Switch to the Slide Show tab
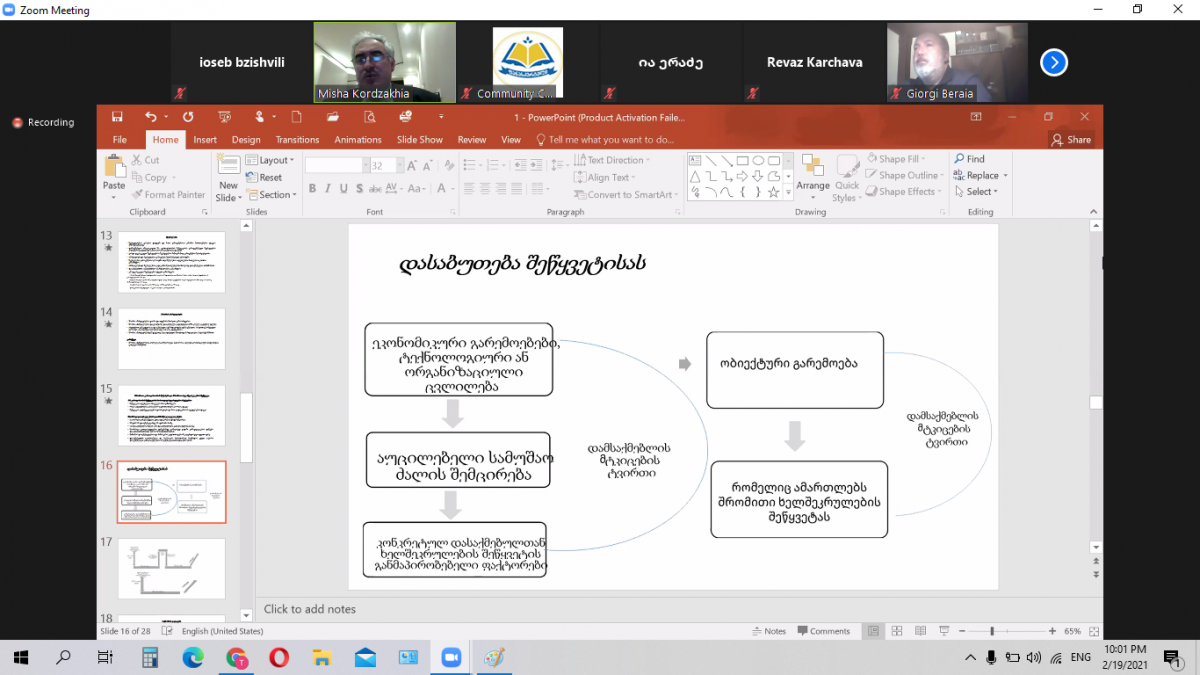Viewport: 1200px width, 675px height. pos(420,140)
